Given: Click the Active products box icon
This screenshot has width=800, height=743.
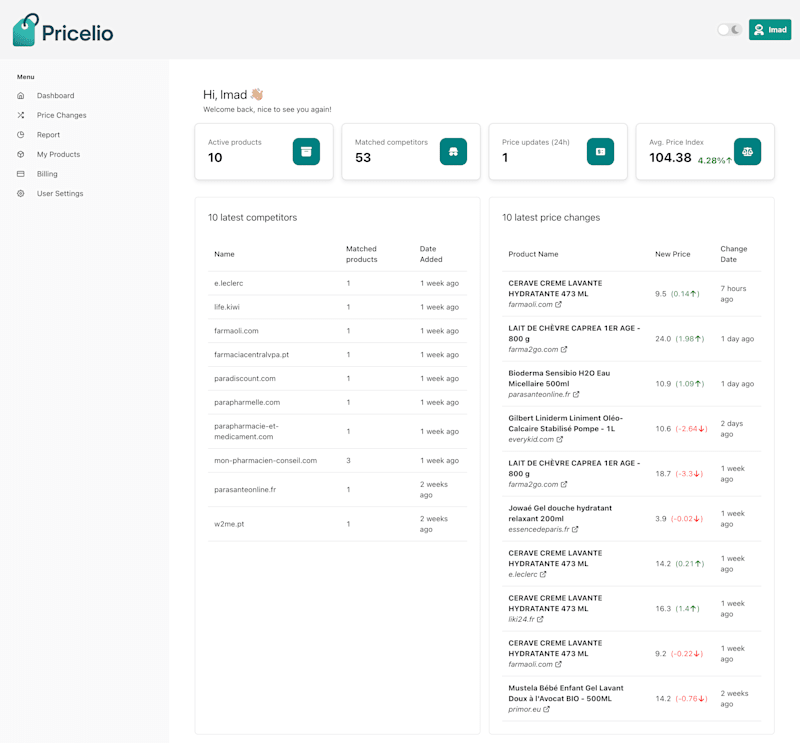Looking at the screenshot, I should [306, 152].
